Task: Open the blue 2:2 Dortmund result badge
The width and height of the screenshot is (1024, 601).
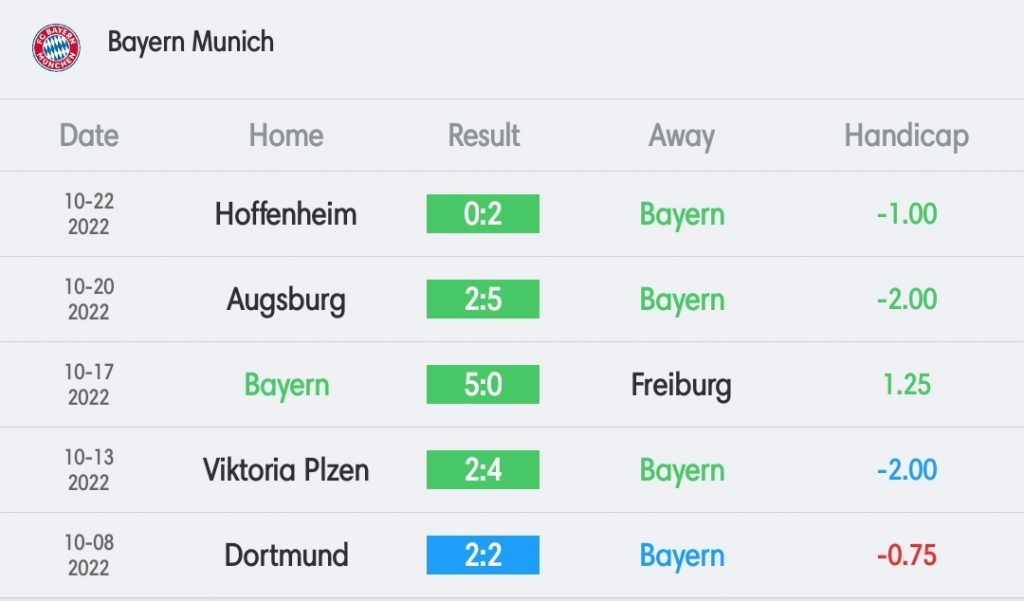Action: coord(483,555)
